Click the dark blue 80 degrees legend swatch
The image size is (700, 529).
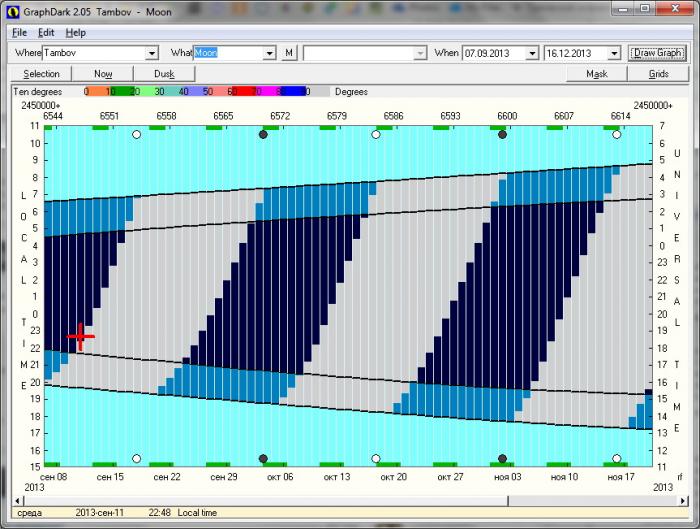click(x=292, y=92)
